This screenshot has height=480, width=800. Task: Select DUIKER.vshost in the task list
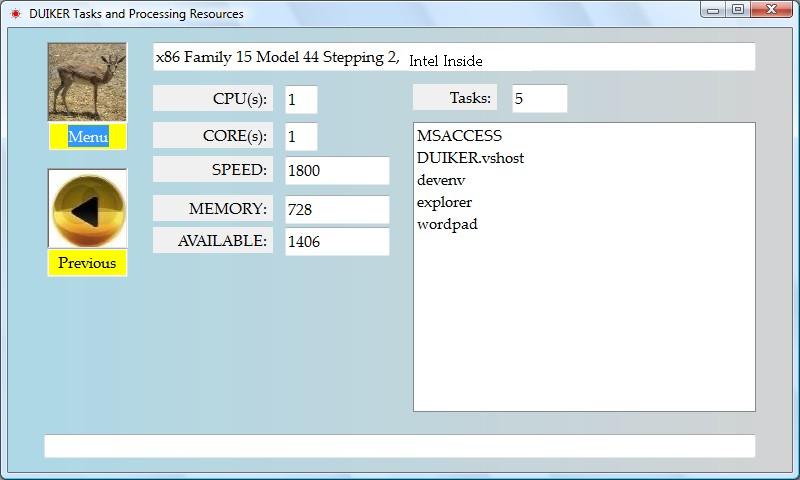tap(470, 158)
